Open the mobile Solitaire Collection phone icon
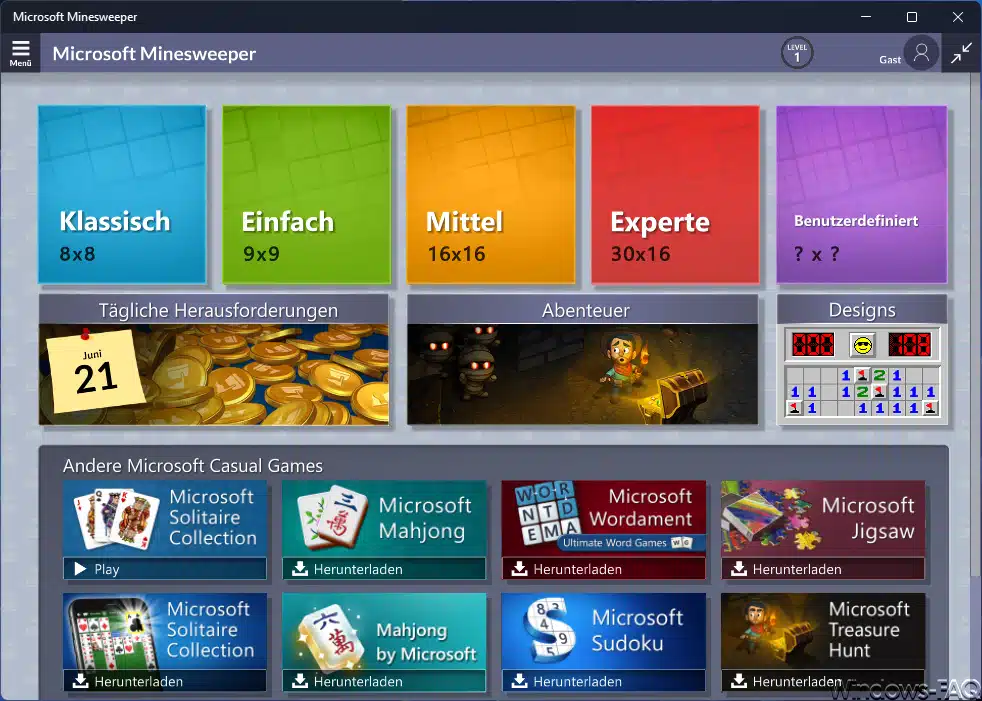The image size is (982, 701). 113,633
